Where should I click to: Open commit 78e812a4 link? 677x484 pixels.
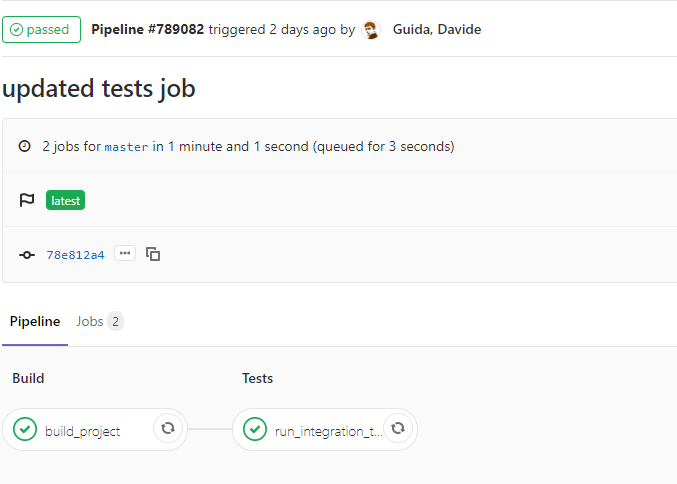[x=75, y=255]
